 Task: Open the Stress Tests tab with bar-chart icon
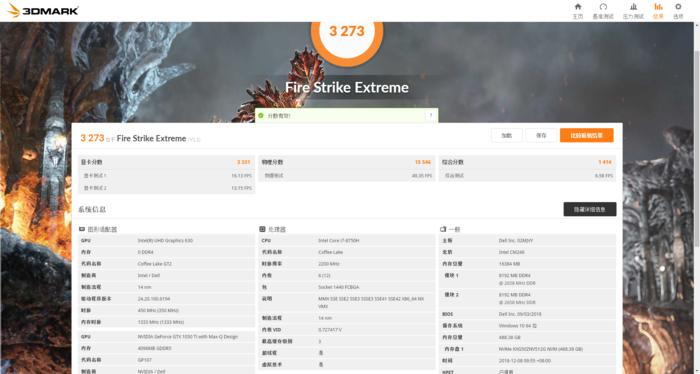[x=633, y=11]
